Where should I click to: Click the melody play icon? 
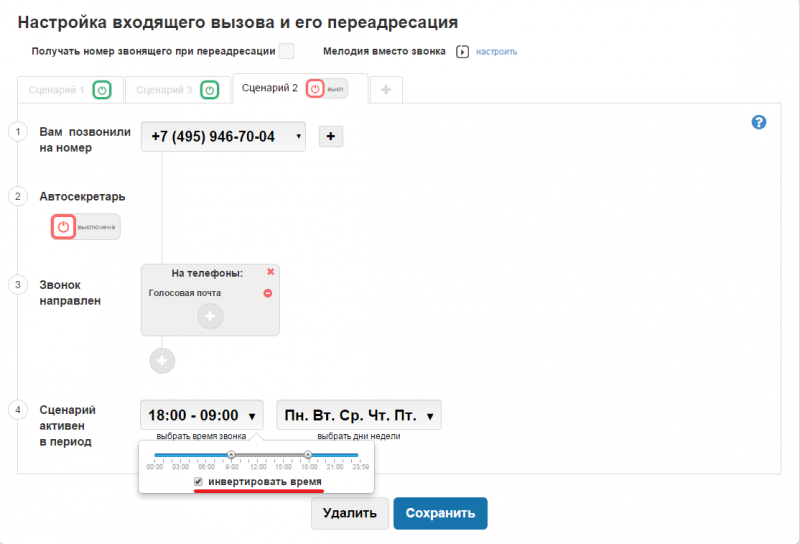(x=462, y=52)
